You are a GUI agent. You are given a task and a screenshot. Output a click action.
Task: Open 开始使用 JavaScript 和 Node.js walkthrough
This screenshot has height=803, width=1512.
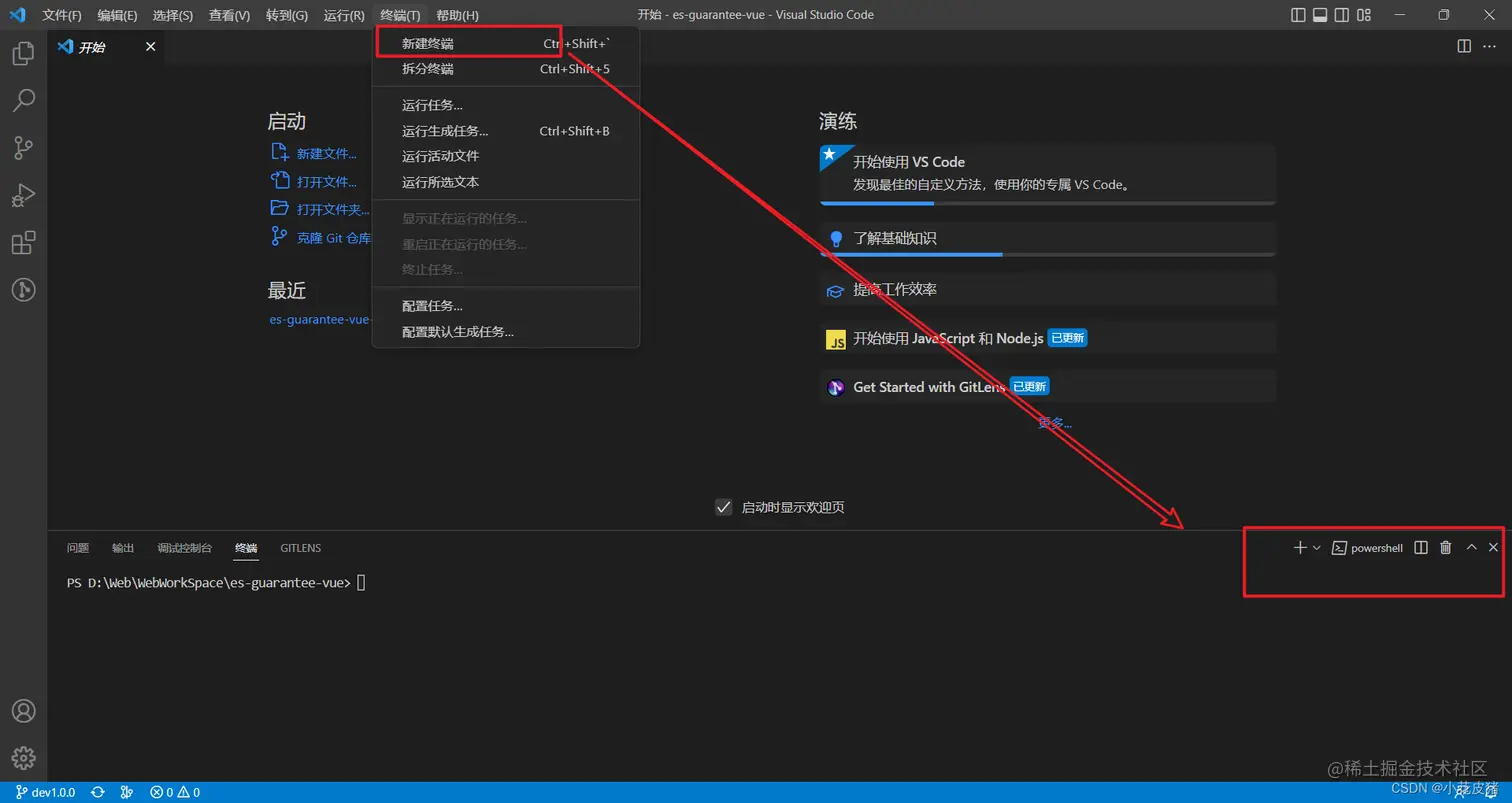1047,338
